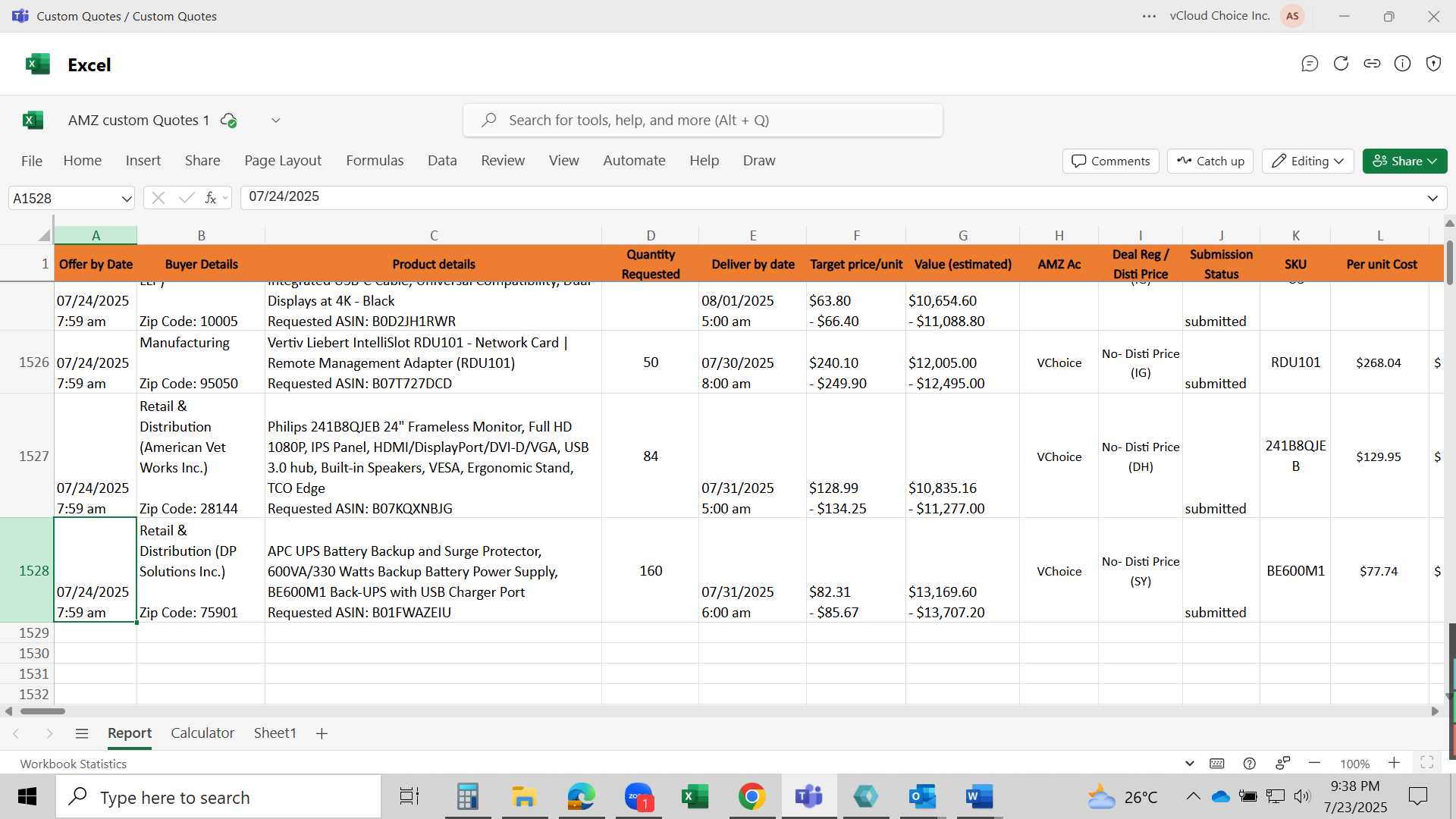Click the reload tab icon
The image size is (1456, 819).
[1341, 64]
